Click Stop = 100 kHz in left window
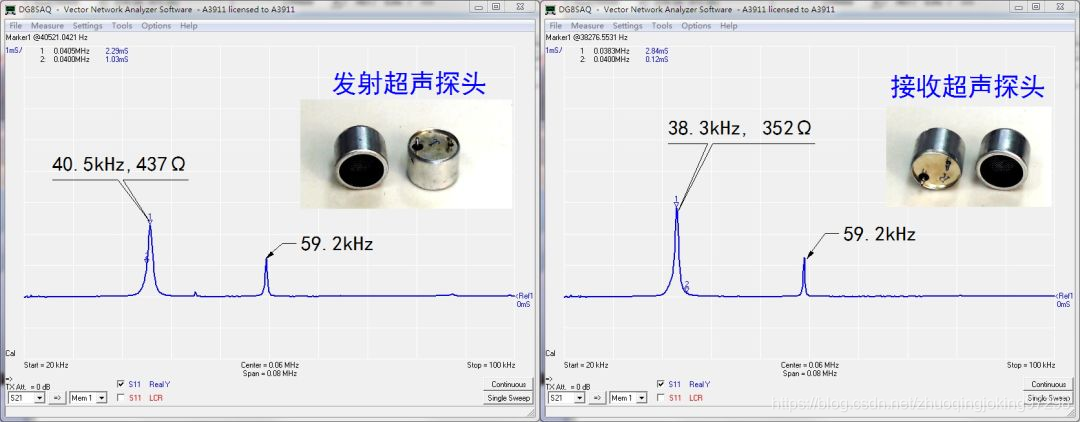1080x422 pixels. (x=491, y=365)
